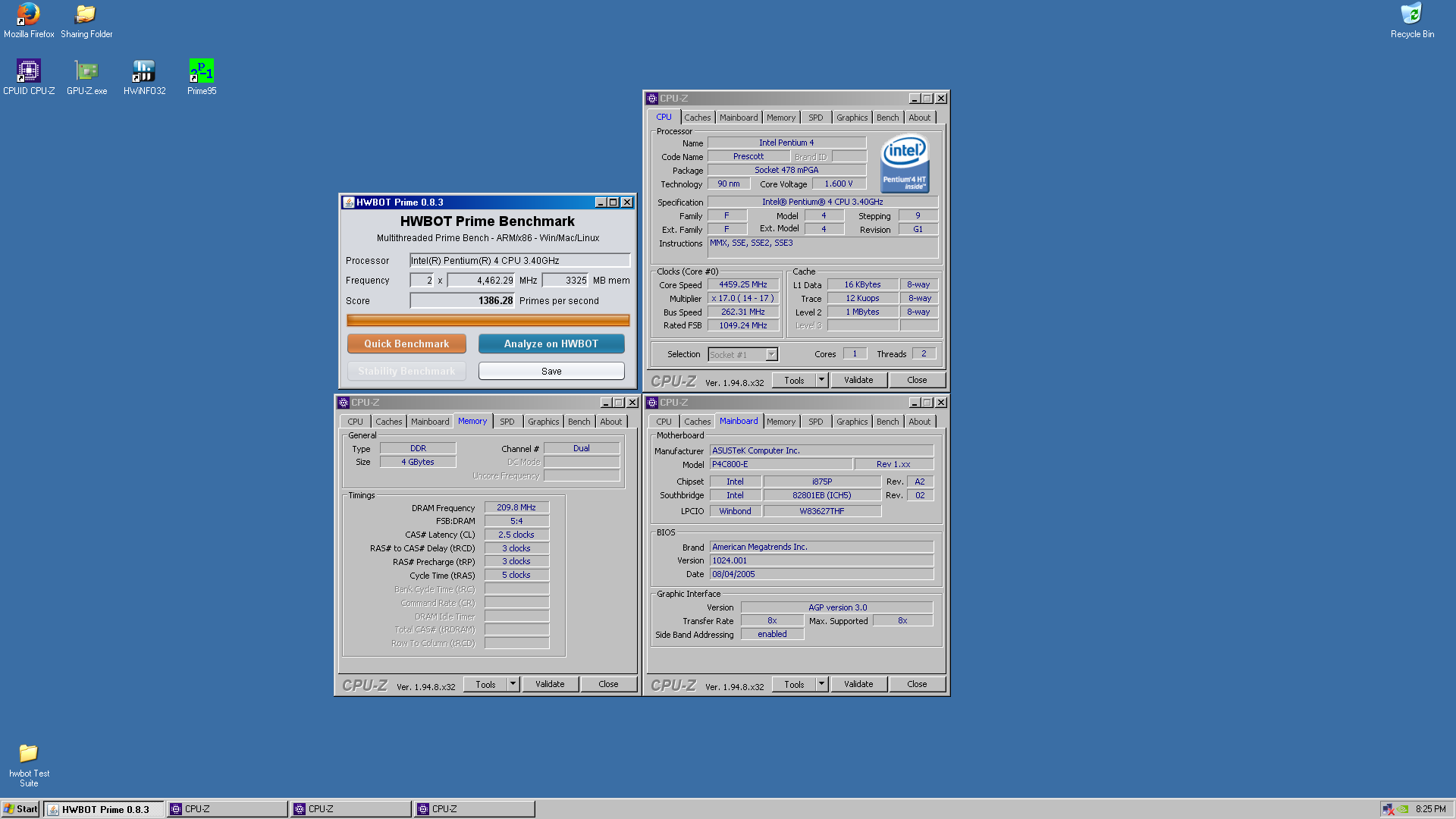Launch CPUID CPU-Z desktop shortcut
Viewport: 1456px width, 819px height.
point(29,77)
